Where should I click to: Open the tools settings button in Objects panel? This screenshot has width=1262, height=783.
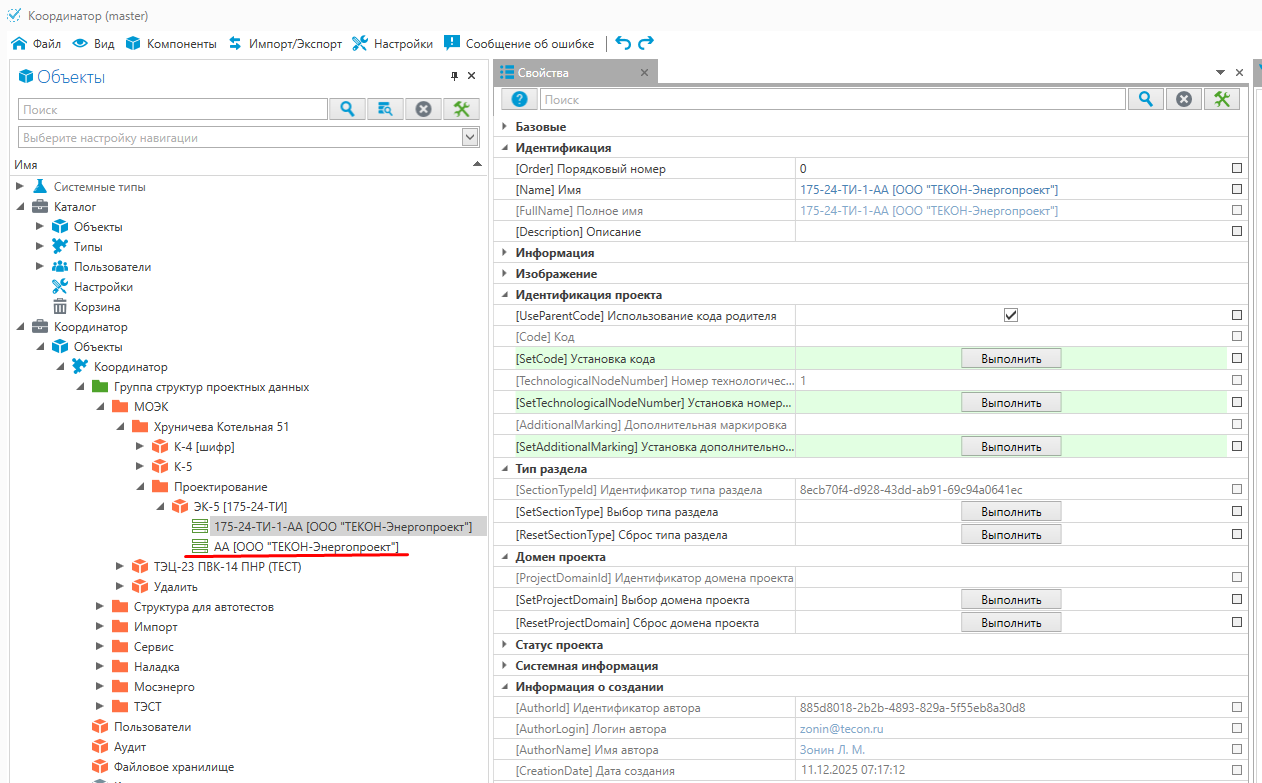coord(461,109)
